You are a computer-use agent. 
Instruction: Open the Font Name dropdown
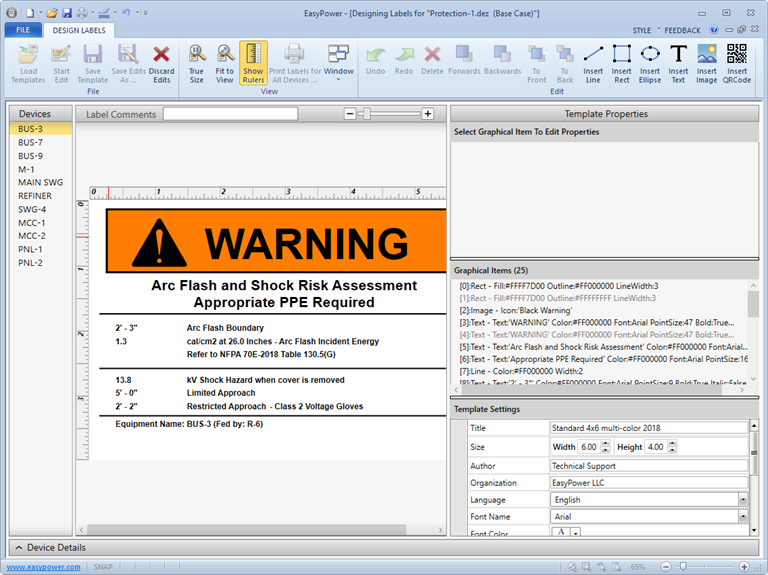pos(743,517)
